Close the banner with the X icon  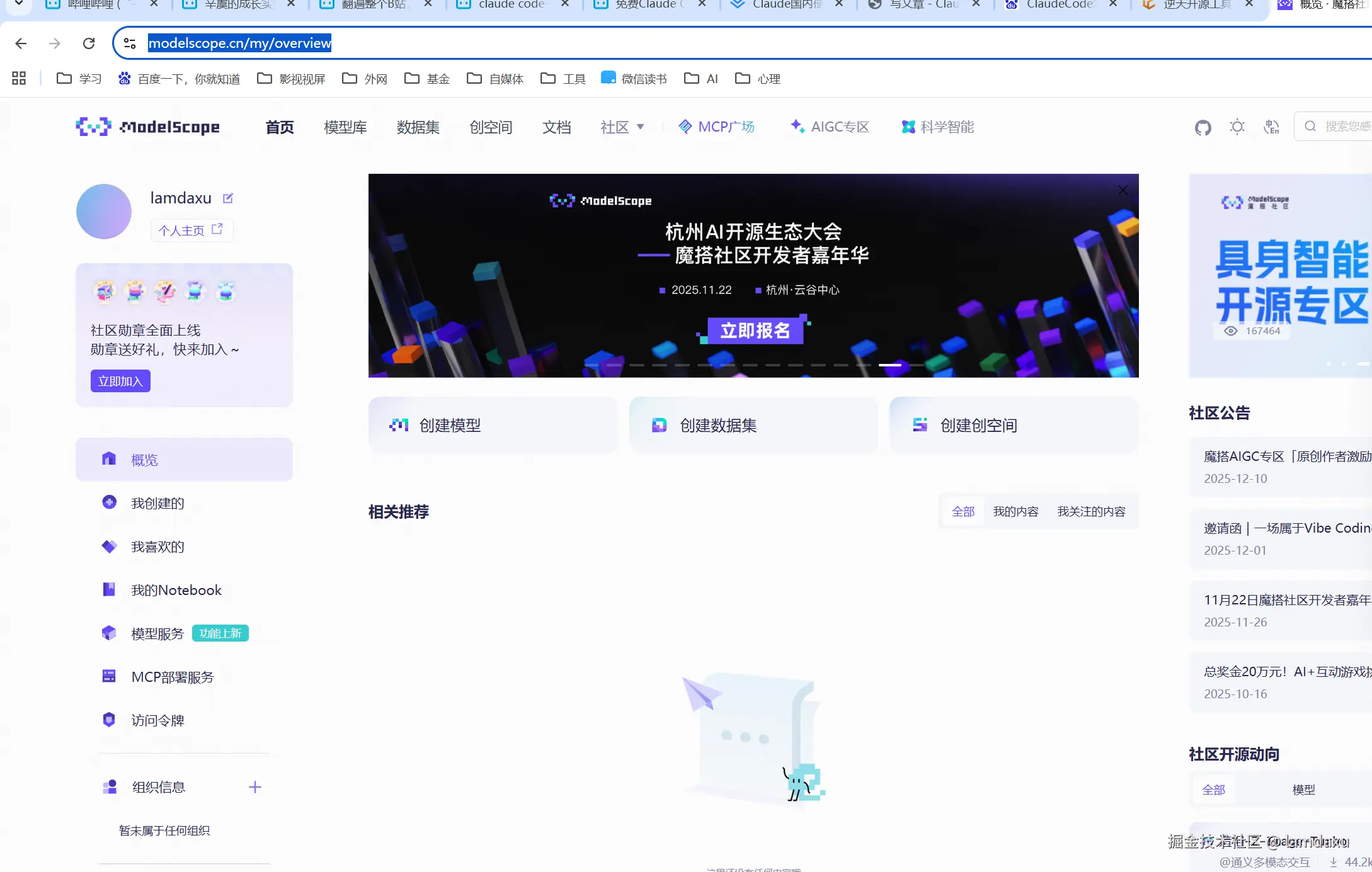coord(1123,190)
